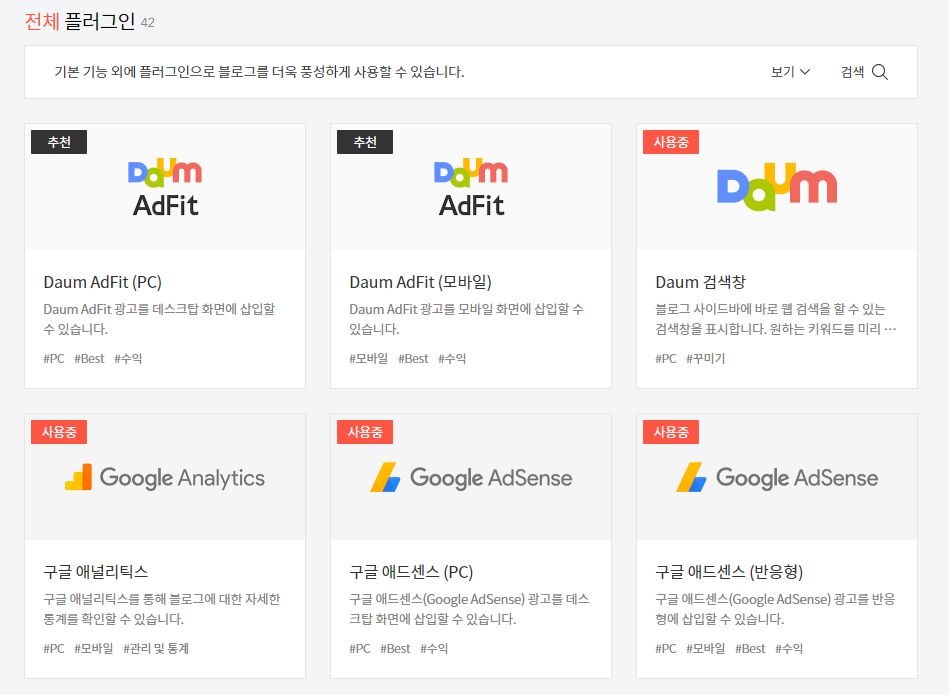Click the 사용중 badge on 구글 애드센스 (반응형)
The height and width of the screenshot is (695, 949).
[671, 432]
